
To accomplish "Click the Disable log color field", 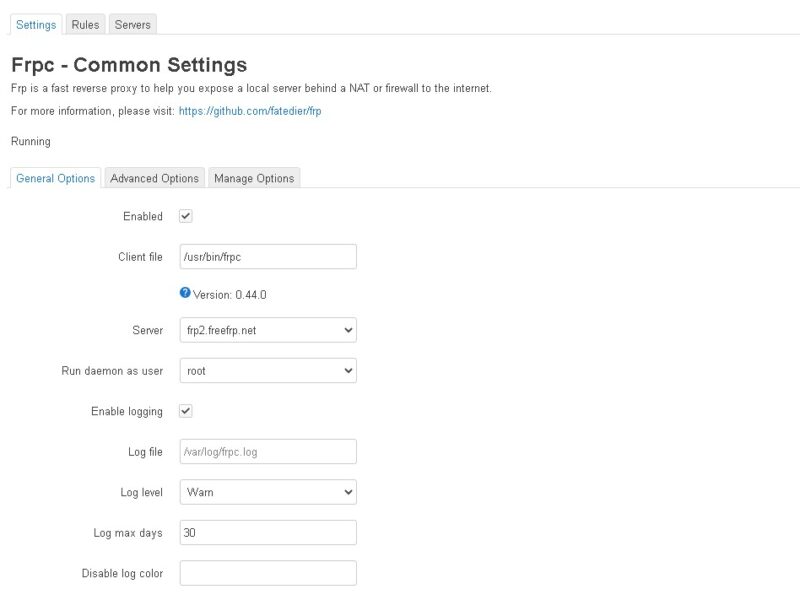I will [x=268, y=573].
